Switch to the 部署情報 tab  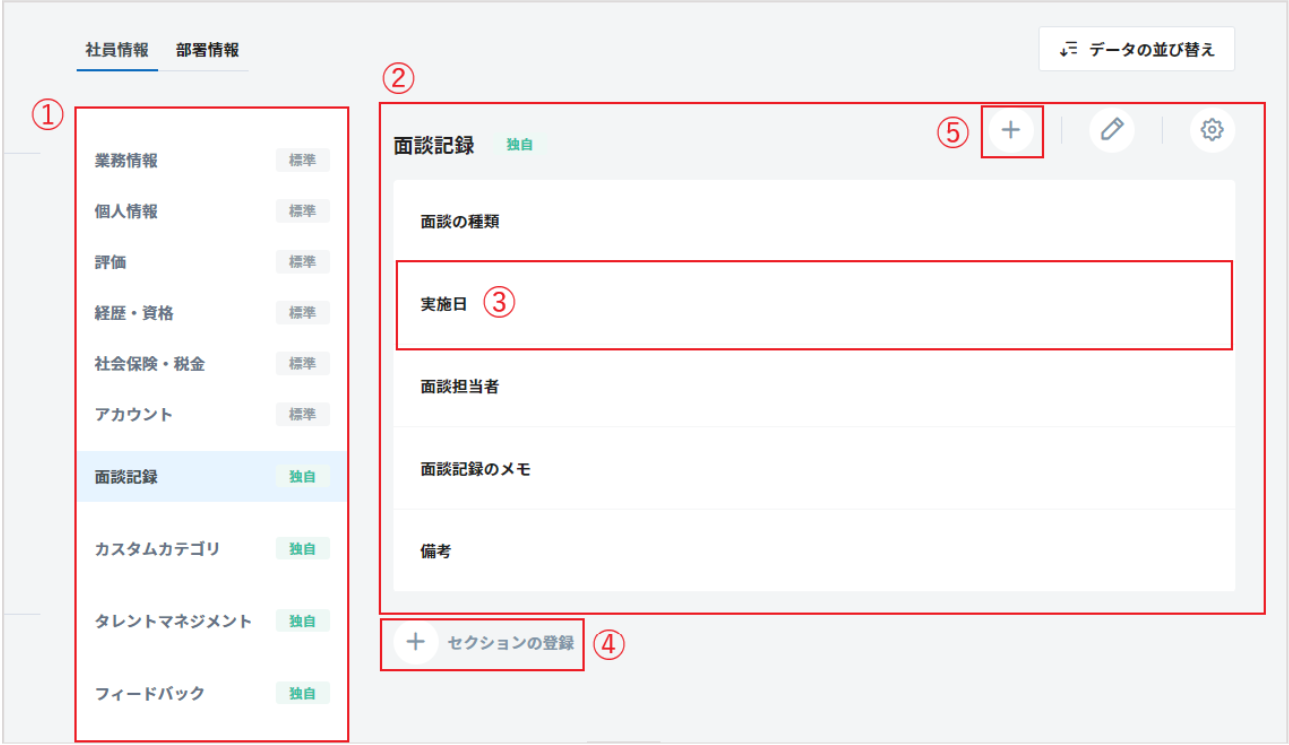[x=207, y=50]
